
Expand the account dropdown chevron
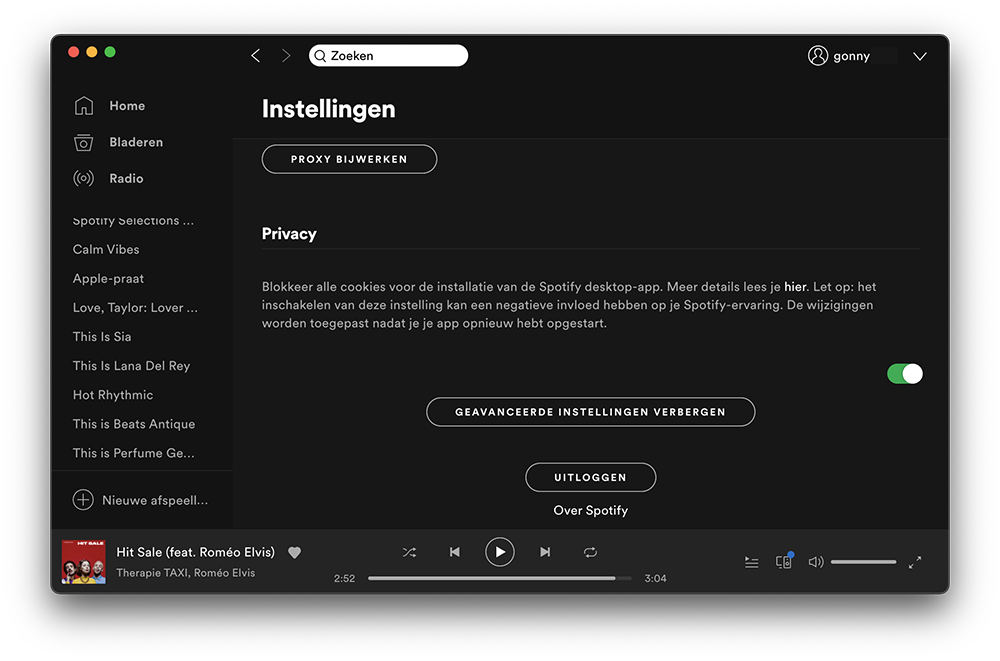tap(919, 57)
